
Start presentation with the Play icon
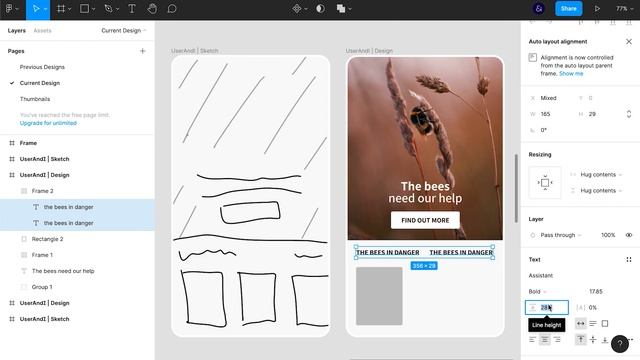click(597, 9)
